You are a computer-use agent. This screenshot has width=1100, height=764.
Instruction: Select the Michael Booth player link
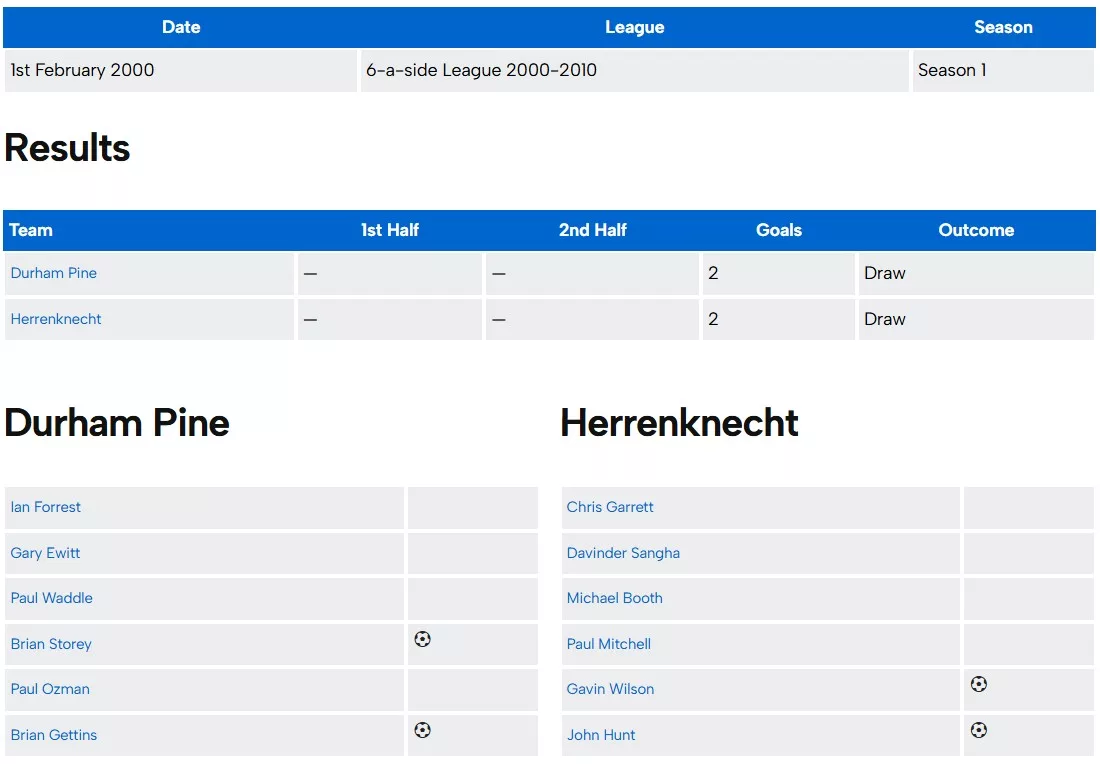click(615, 598)
